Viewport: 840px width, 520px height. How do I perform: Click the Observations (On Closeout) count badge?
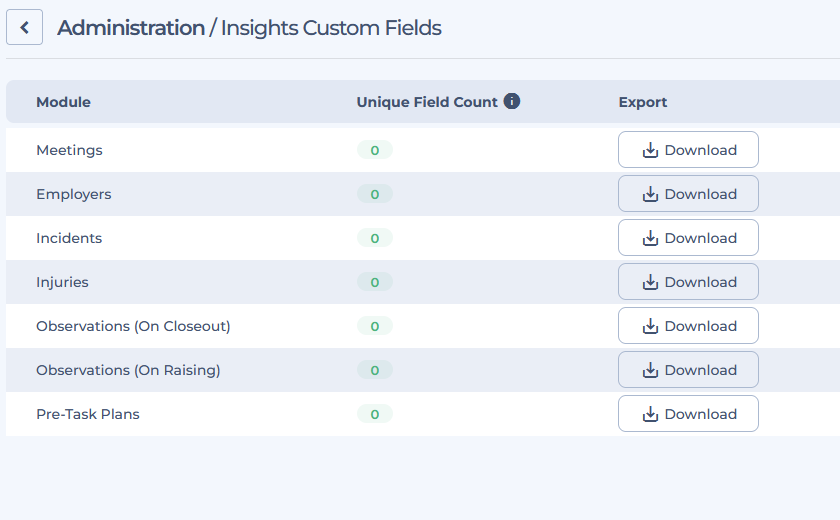click(x=375, y=326)
